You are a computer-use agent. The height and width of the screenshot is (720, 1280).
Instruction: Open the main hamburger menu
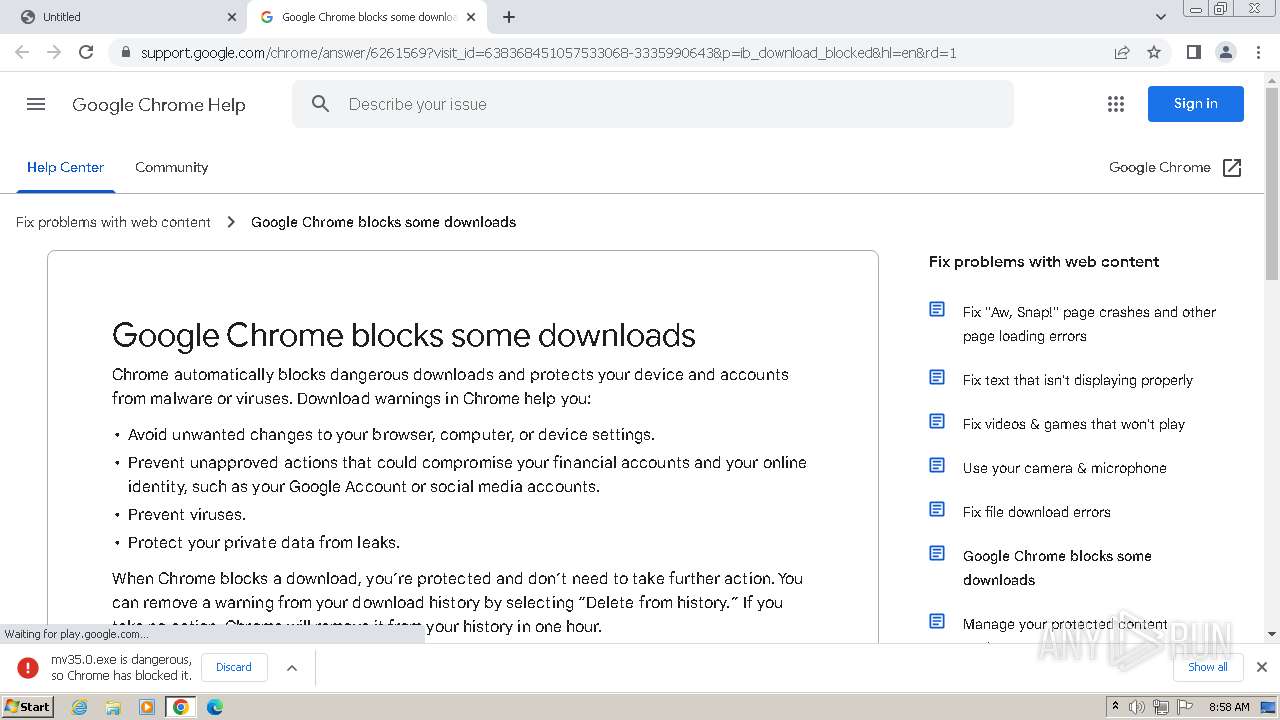click(x=36, y=104)
